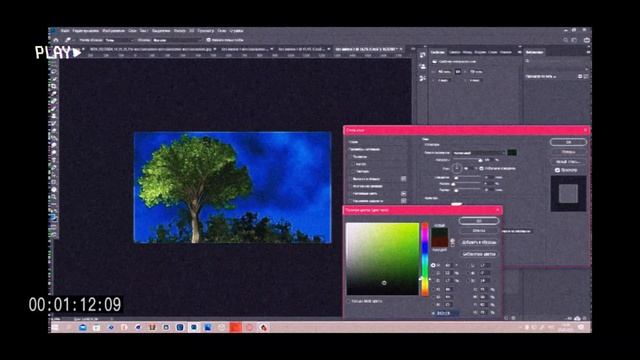Click the current color box in Color Picker
640x360 pixels.
click(x=440, y=242)
